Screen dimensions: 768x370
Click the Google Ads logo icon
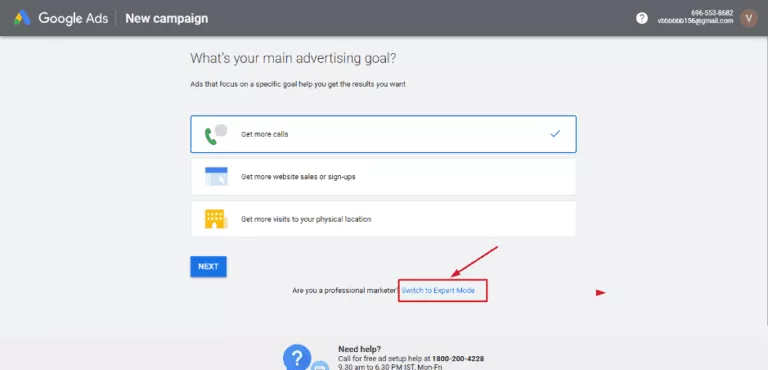pyautogui.click(x=22, y=18)
